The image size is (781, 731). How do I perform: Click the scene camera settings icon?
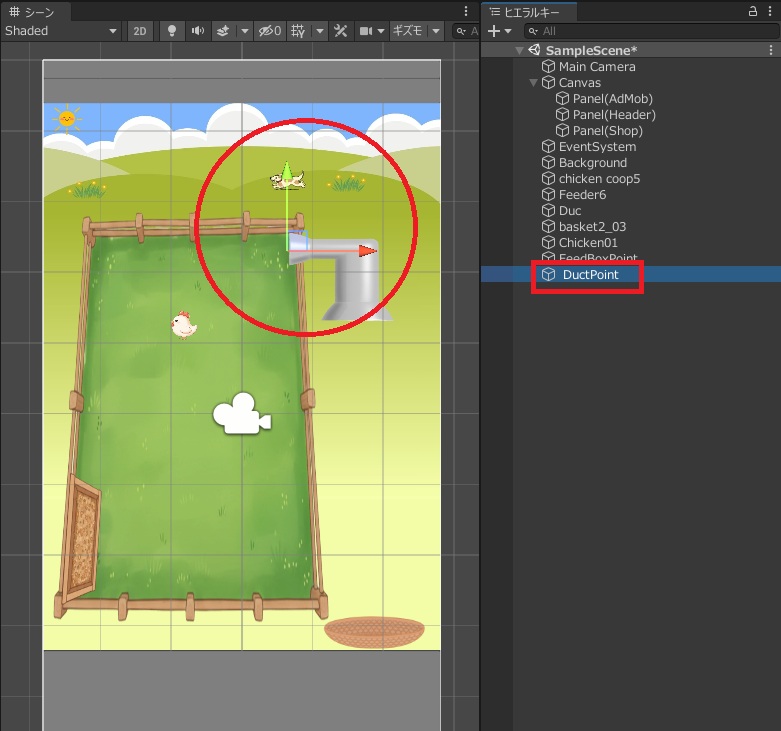(x=366, y=31)
